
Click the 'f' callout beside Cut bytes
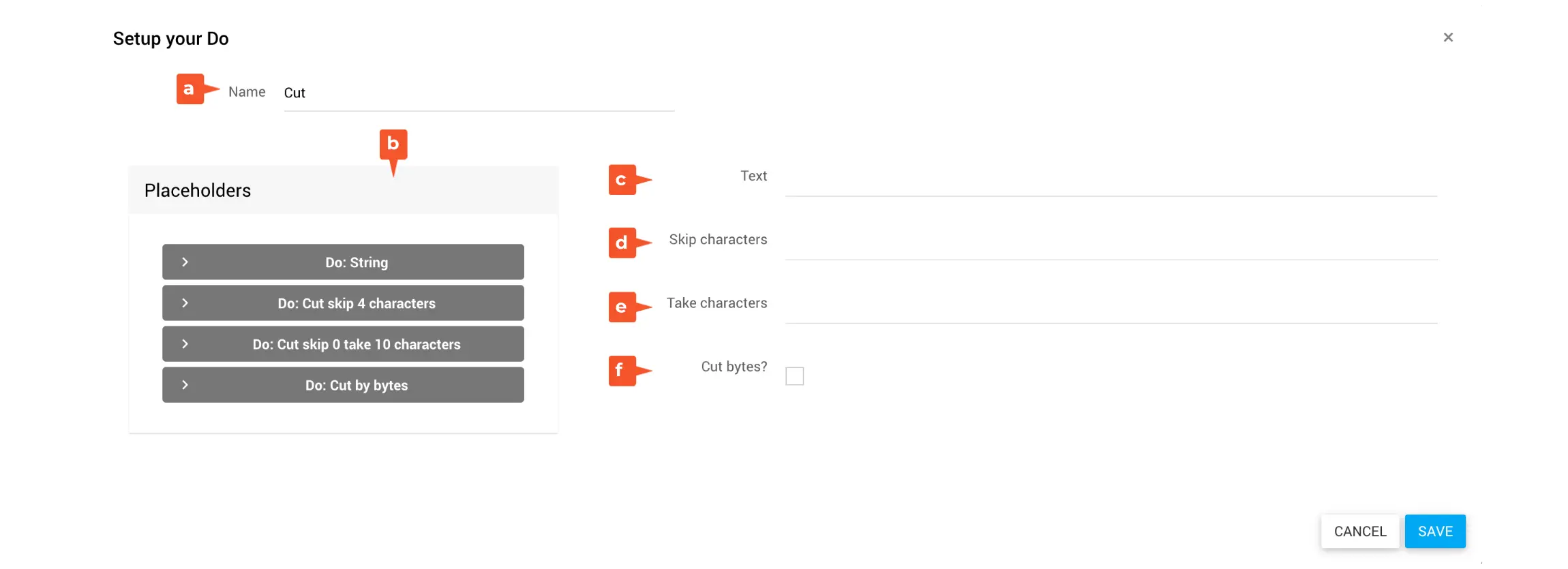[x=622, y=370]
